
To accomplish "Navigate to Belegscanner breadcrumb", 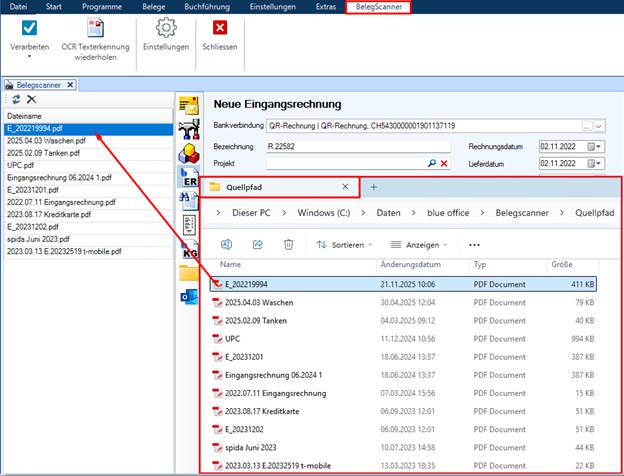I will point(522,213).
